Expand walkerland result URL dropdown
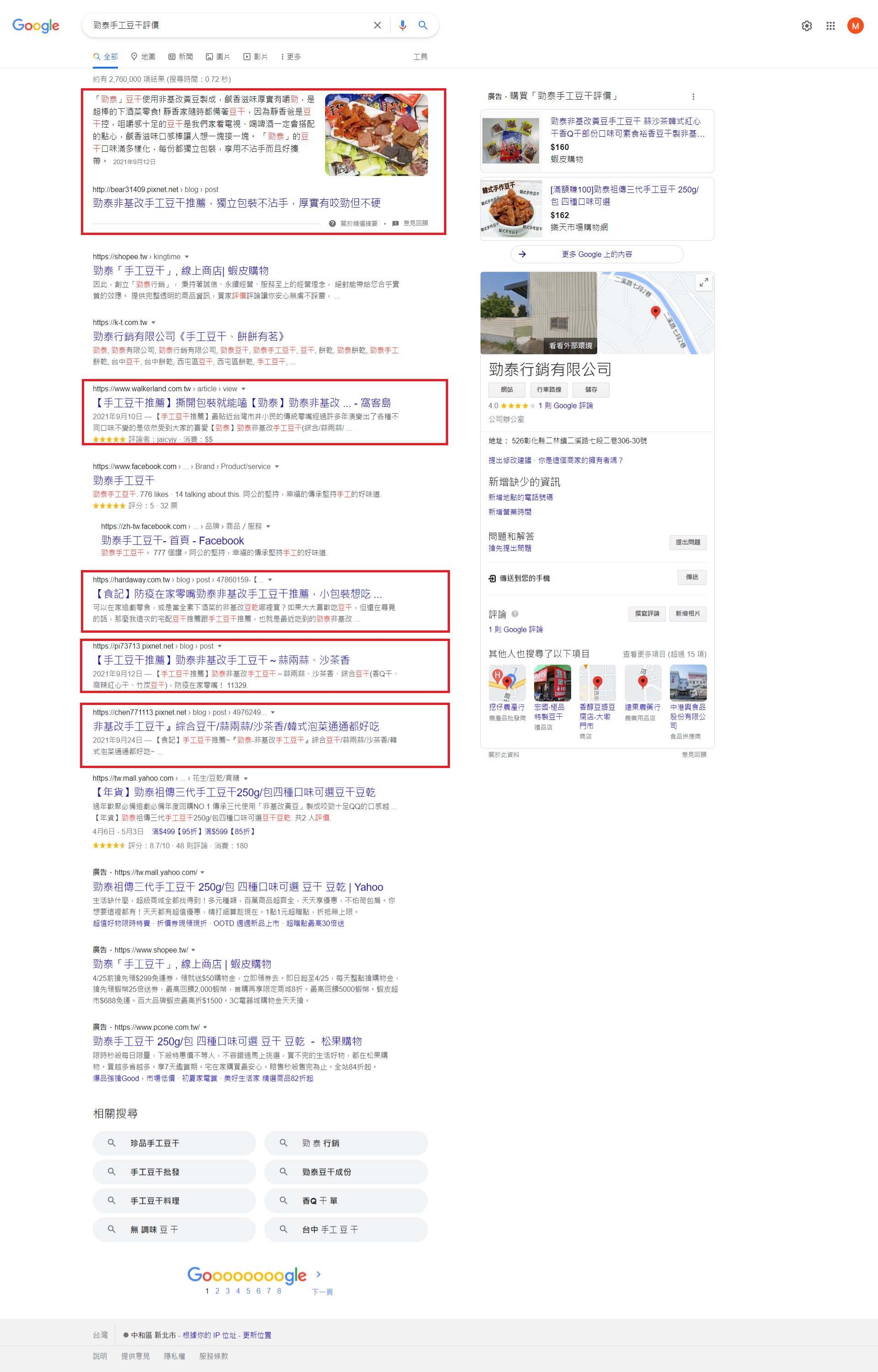The height and width of the screenshot is (1372, 878). [243, 389]
